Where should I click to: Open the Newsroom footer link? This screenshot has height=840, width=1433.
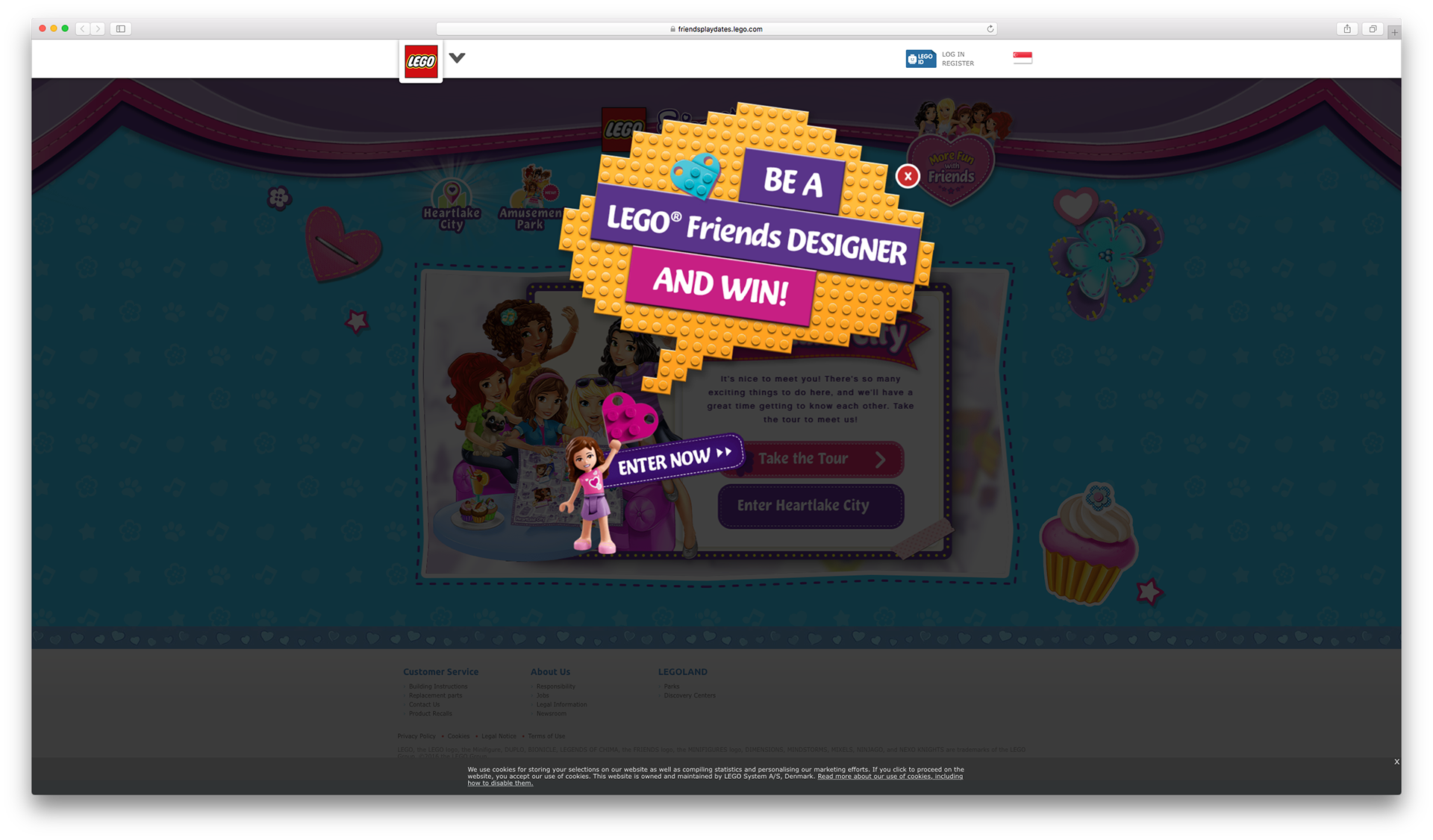[x=551, y=713]
